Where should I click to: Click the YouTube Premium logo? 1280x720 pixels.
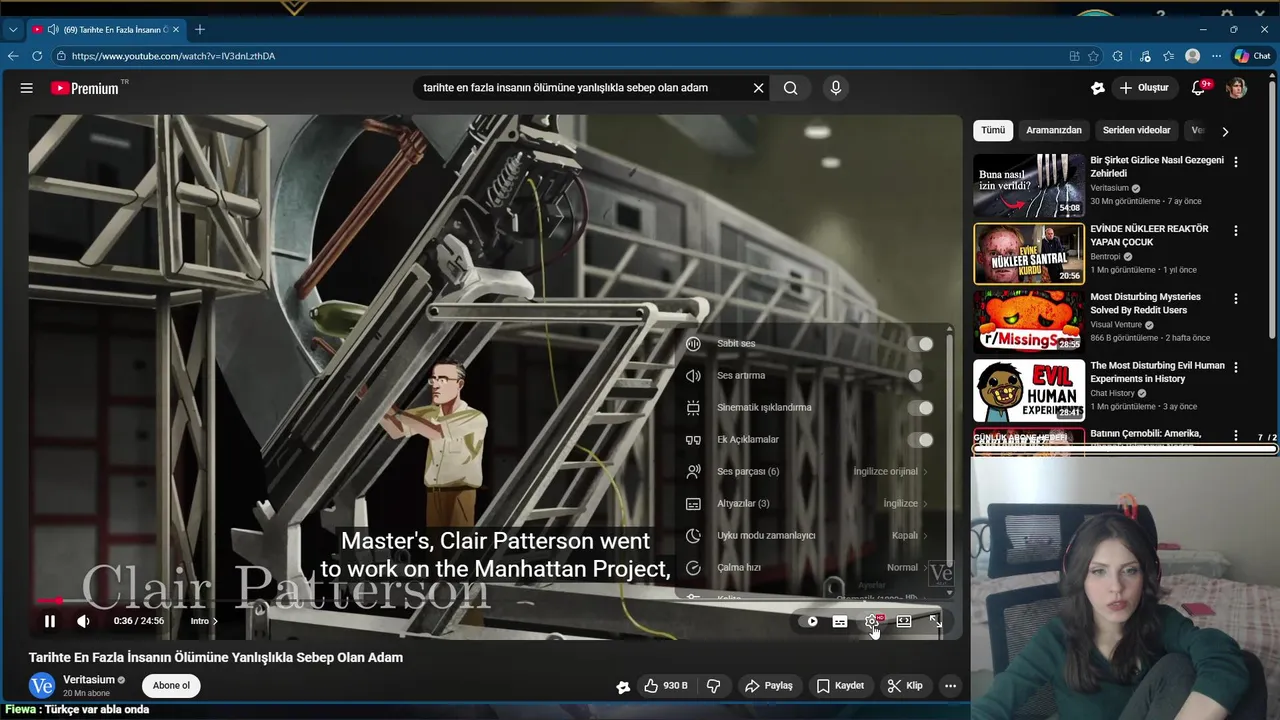click(x=85, y=88)
